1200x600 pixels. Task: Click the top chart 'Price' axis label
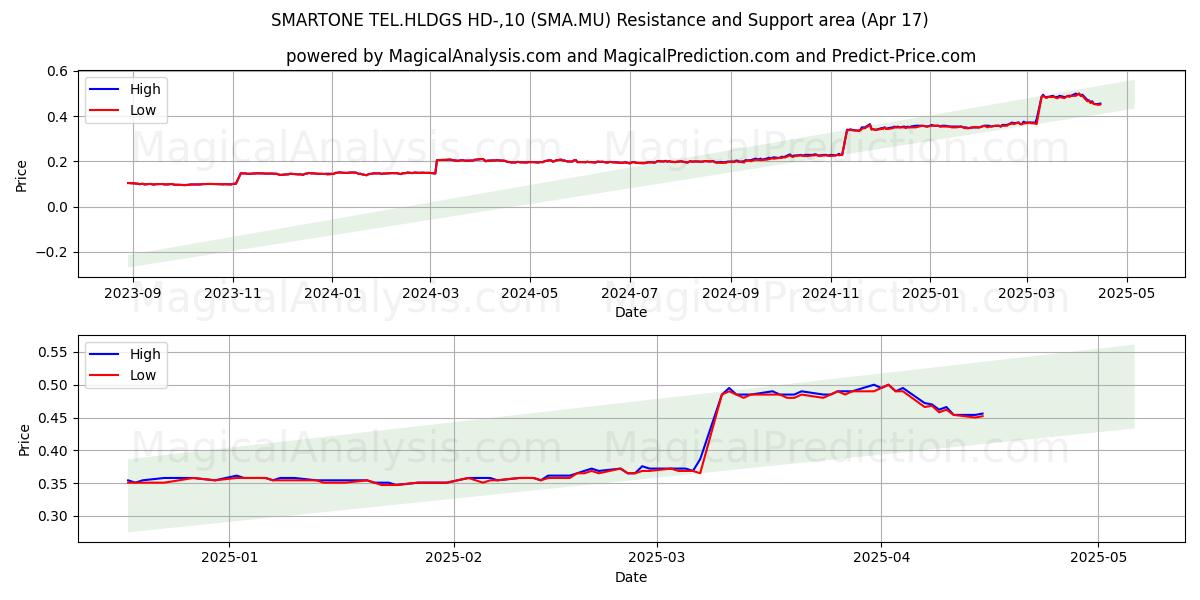(x=22, y=174)
